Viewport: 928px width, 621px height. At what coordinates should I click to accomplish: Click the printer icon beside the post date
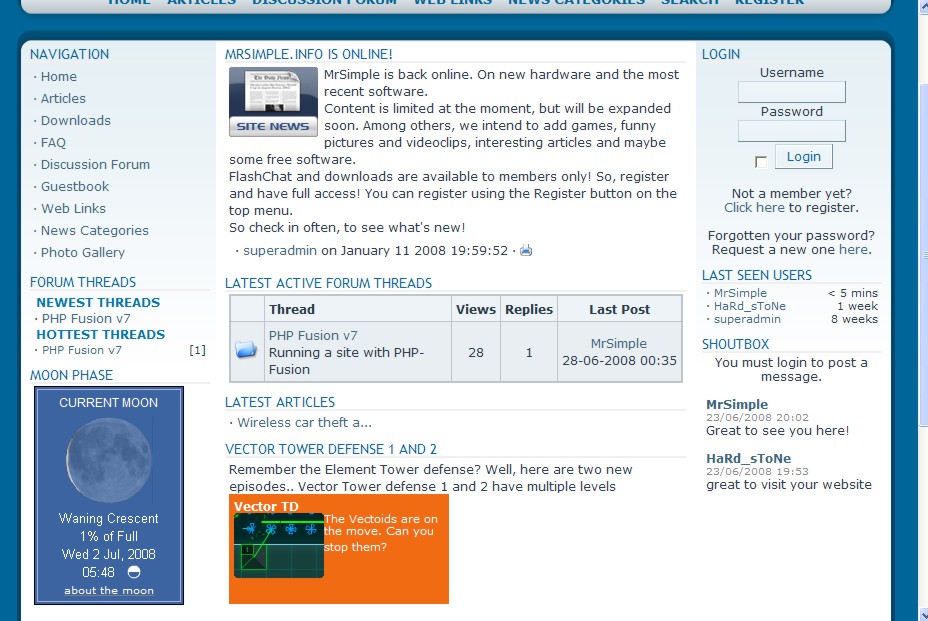[526, 251]
